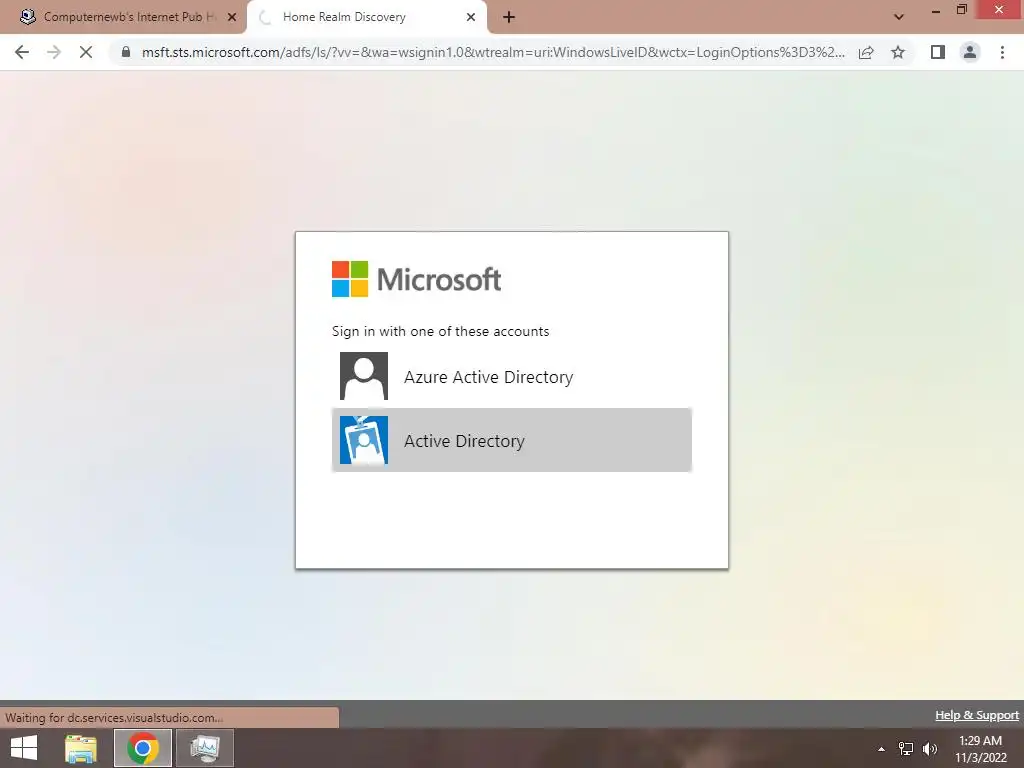The width and height of the screenshot is (1024, 768).
Task: Close the Home Realm Discovery tab
Action: click(x=470, y=18)
